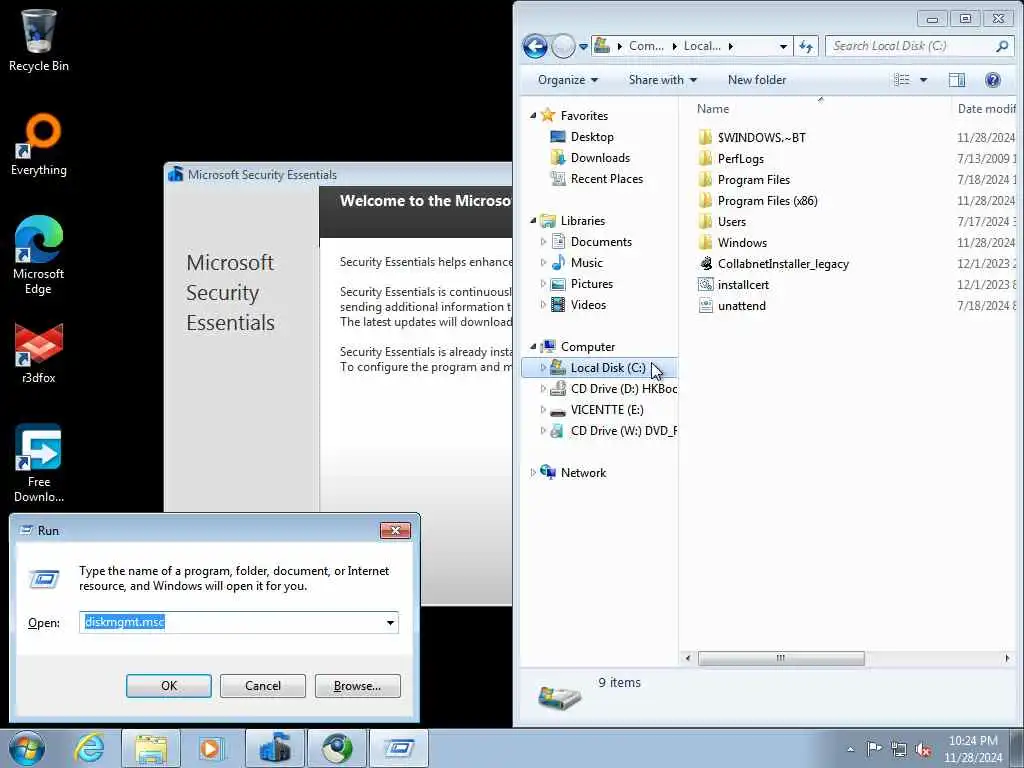Collapse the Favorites section
Screen dimensions: 1024x768
coord(533,116)
